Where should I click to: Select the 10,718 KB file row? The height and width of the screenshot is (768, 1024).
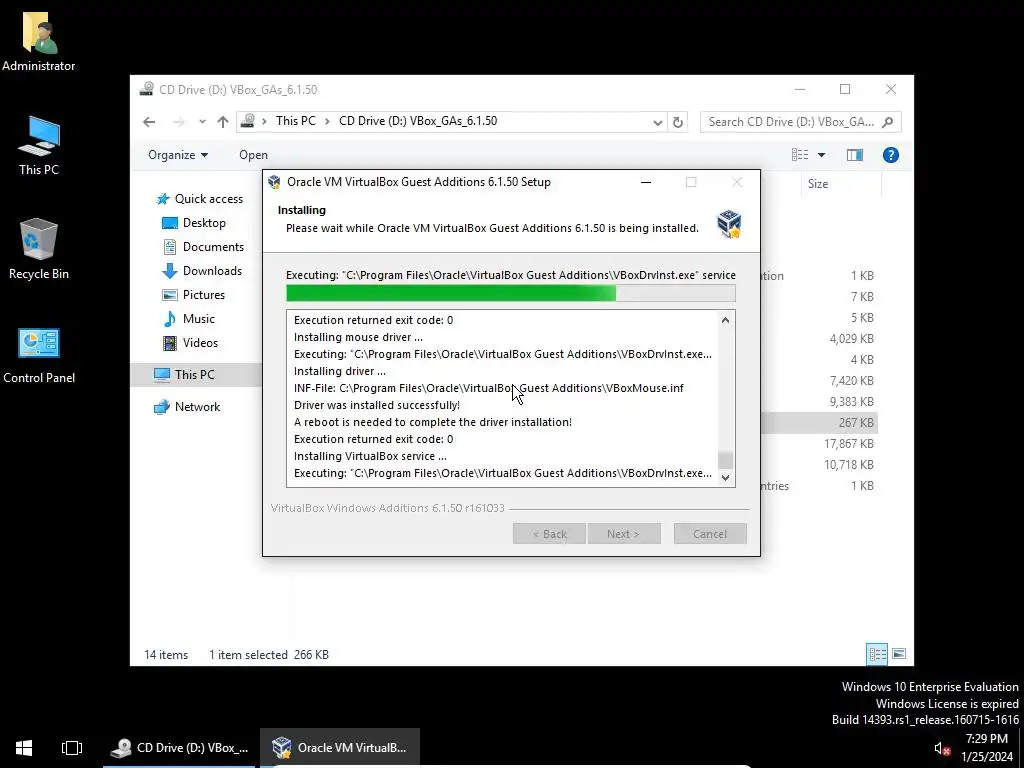pos(818,464)
